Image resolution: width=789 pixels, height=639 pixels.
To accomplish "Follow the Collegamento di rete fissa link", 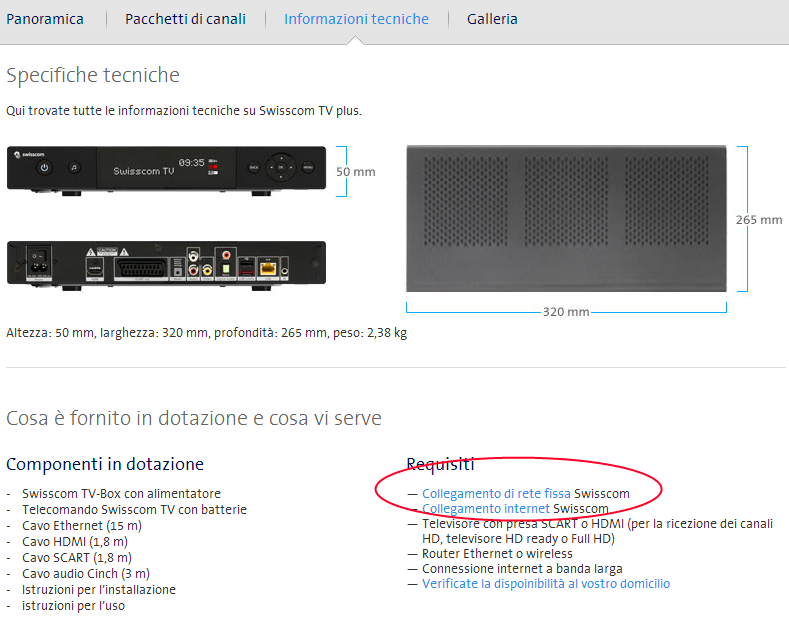I will point(496,494).
